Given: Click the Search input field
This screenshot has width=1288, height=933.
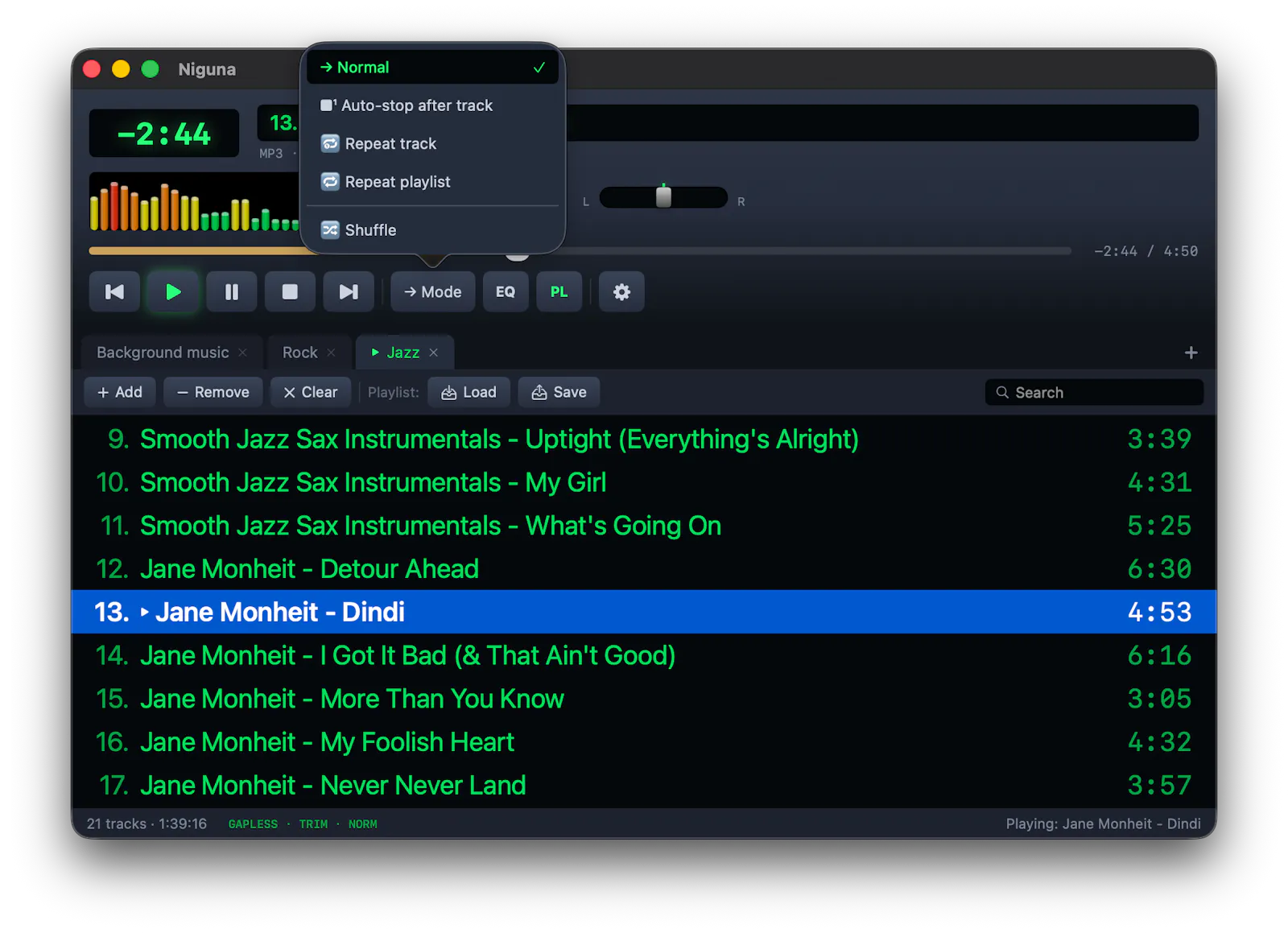Looking at the screenshot, I should pos(1094,392).
